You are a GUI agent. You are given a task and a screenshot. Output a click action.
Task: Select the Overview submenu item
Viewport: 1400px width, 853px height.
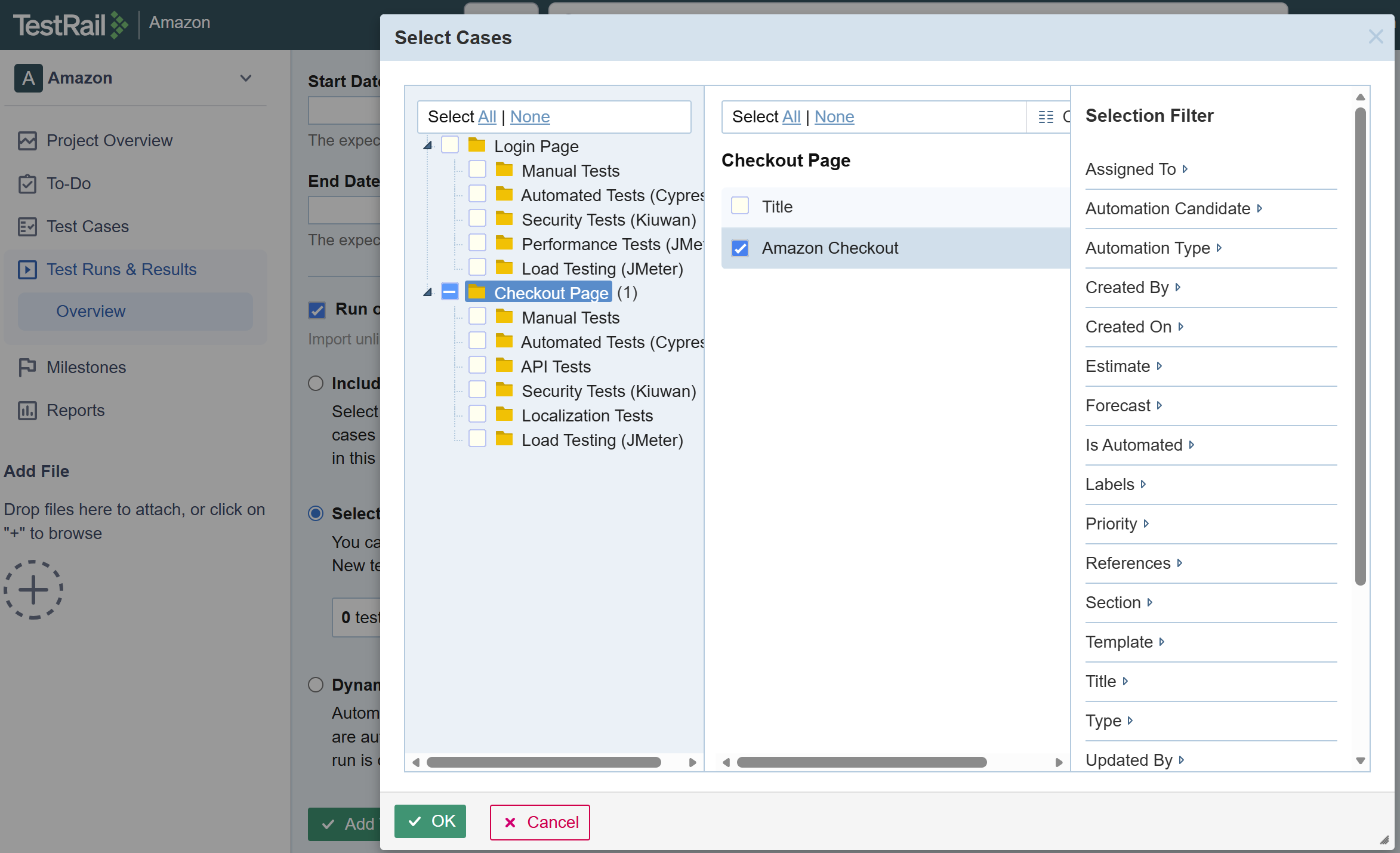pos(91,312)
